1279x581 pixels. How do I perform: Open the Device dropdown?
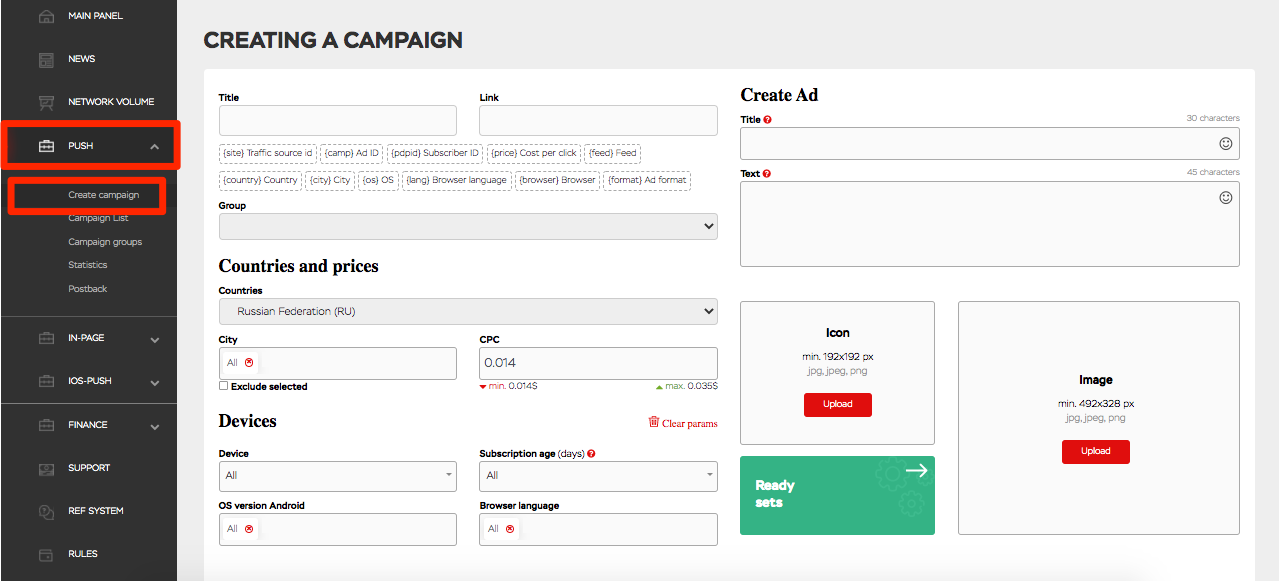[338, 476]
